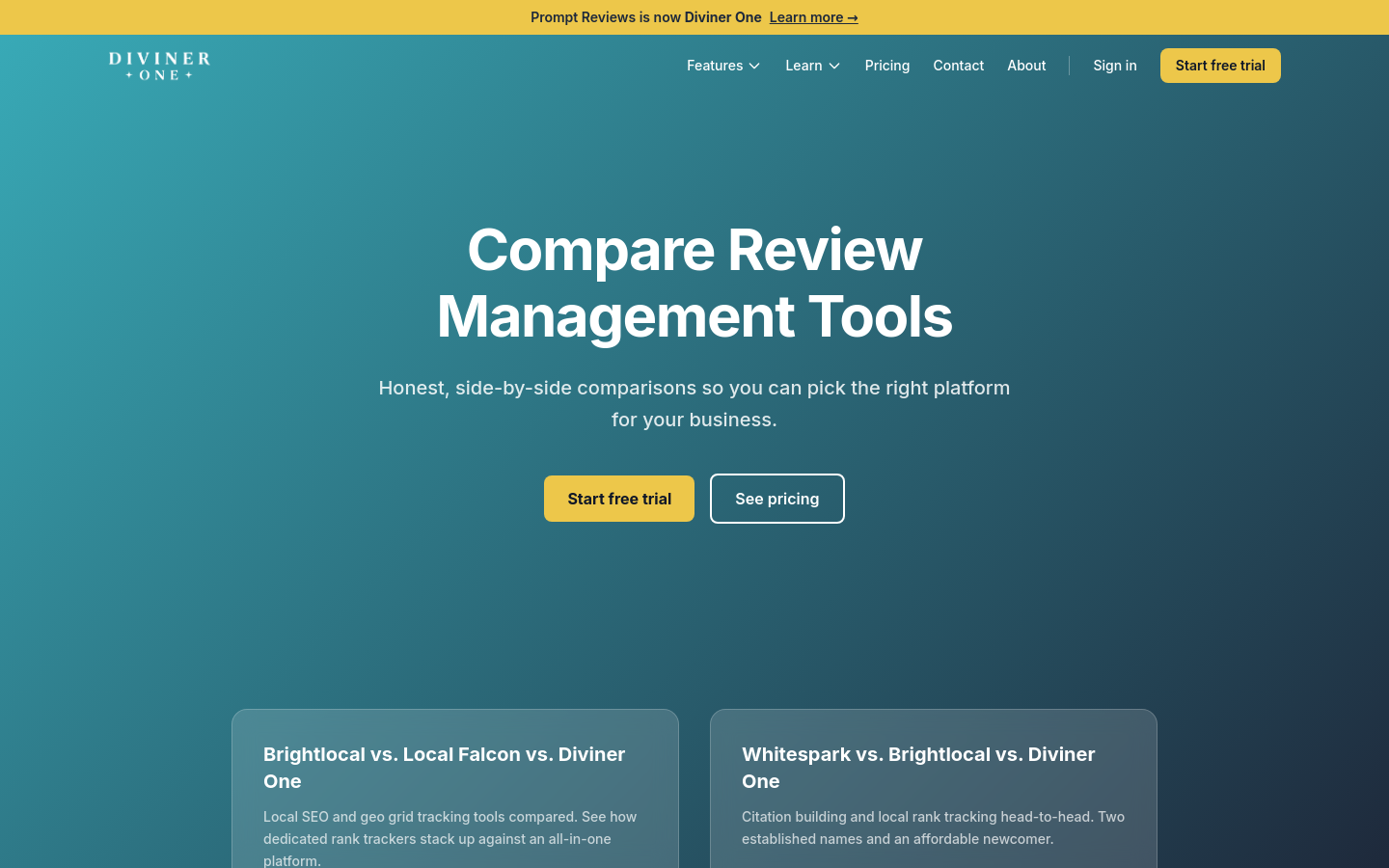Click the Sign in link
1389x868 pixels.
(x=1115, y=66)
